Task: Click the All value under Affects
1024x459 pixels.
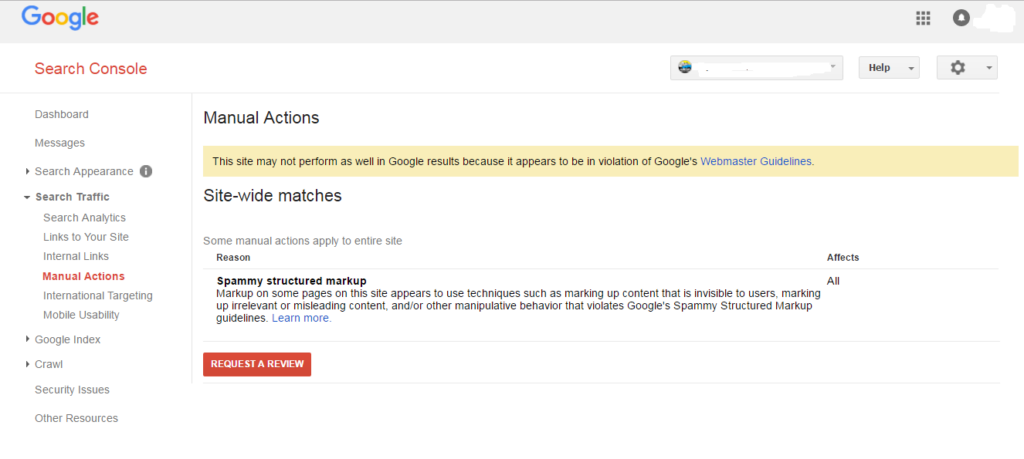Action: pos(833,281)
